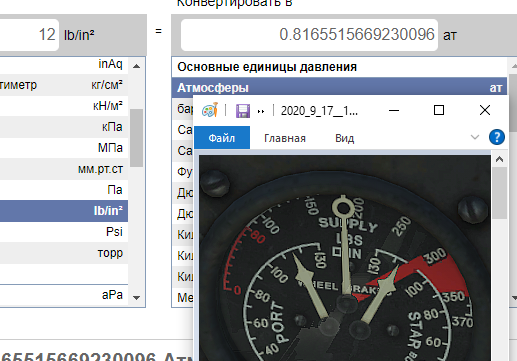The width and height of the screenshot is (517, 361).
Task: Select Па unit in source list
Action: [x=64, y=190]
